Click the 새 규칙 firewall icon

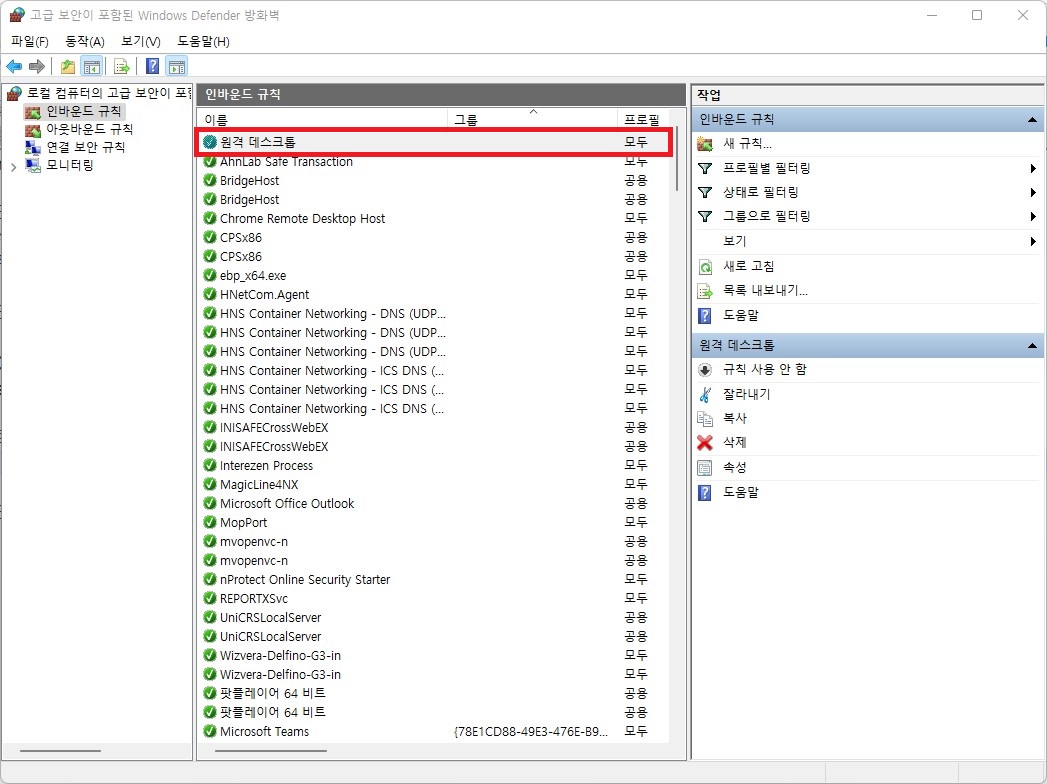[704, 144]
